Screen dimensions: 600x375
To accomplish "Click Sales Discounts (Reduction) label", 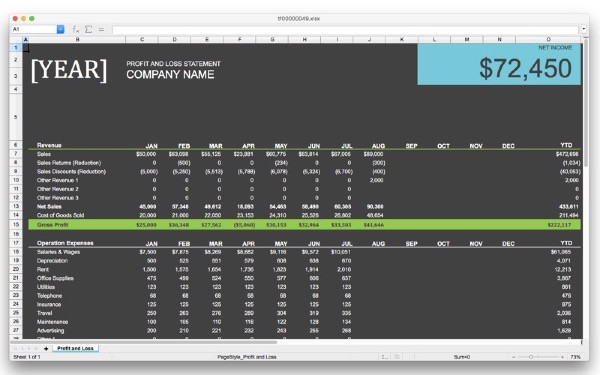I will point(71,171).
